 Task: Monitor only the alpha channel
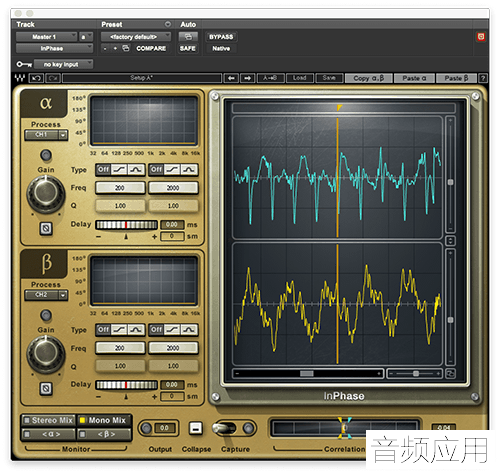tap(49, 434)
